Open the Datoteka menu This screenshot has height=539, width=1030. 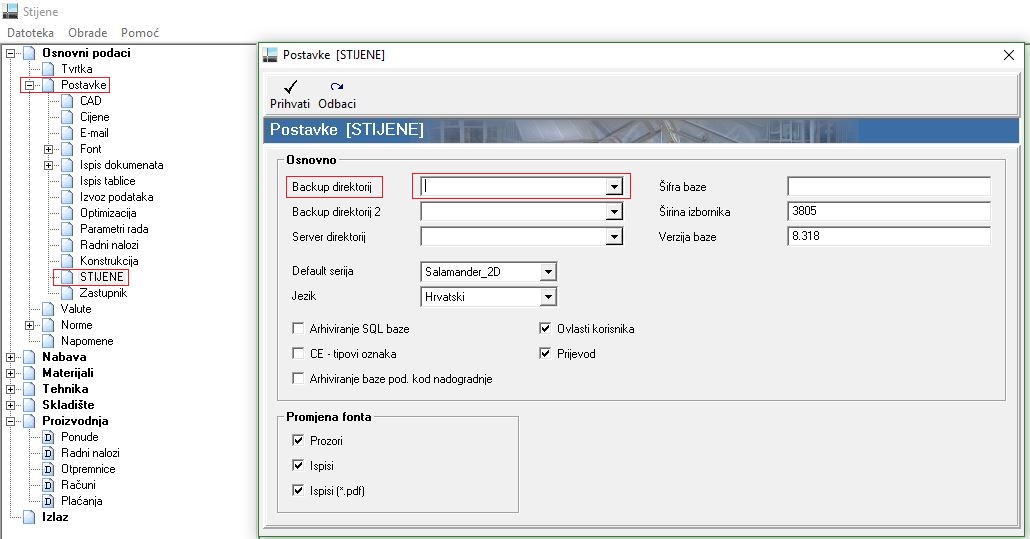point(30,32)
